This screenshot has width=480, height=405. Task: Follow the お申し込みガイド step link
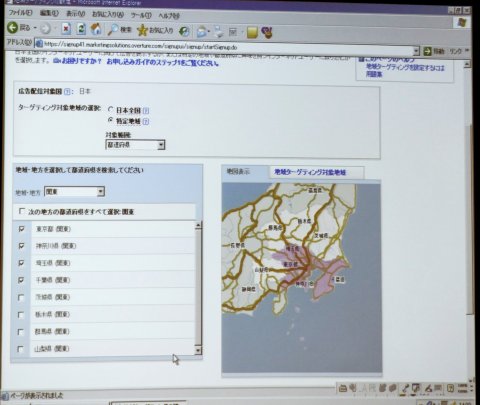163,62
